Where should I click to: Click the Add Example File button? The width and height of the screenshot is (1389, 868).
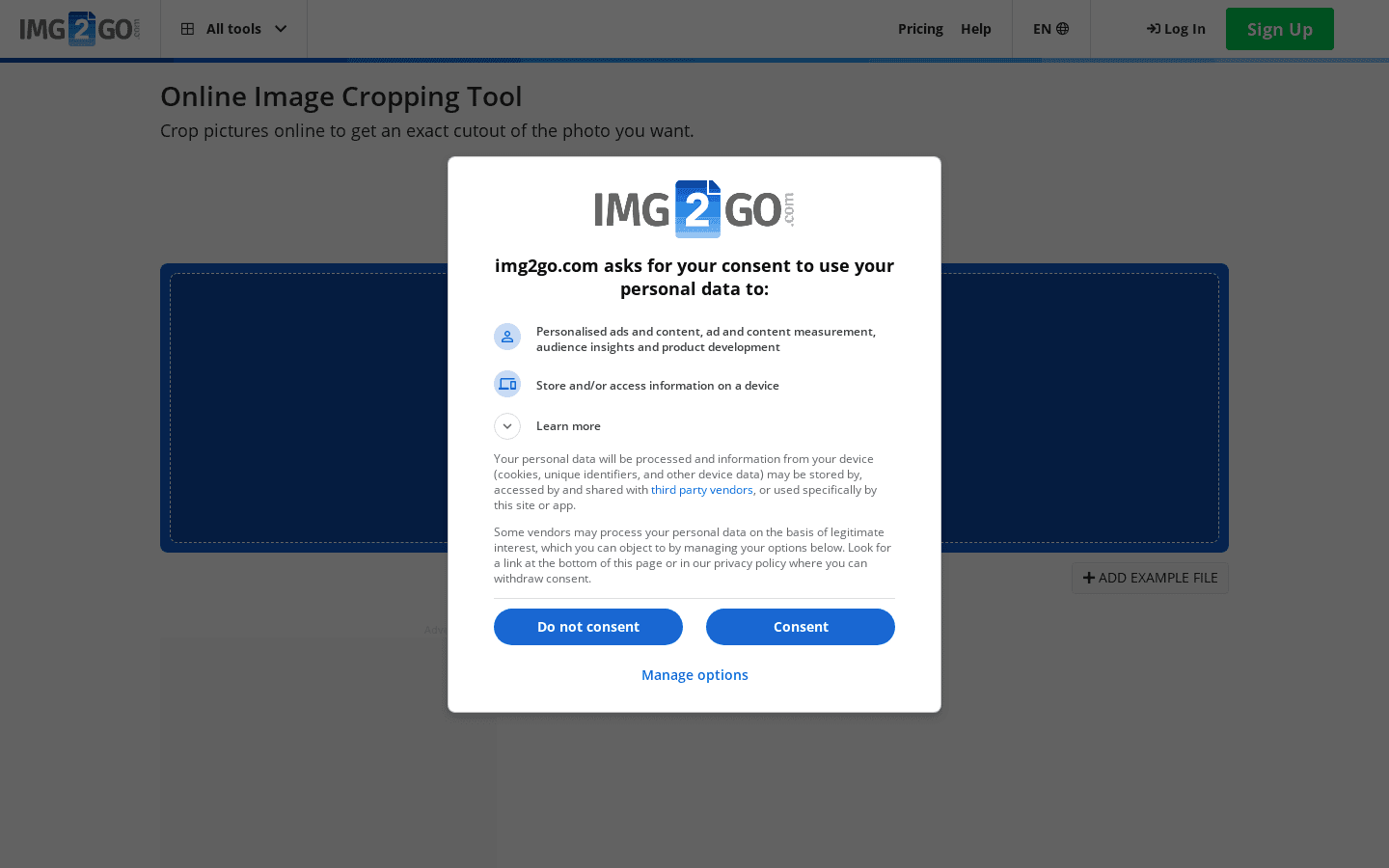(1150, 577)
